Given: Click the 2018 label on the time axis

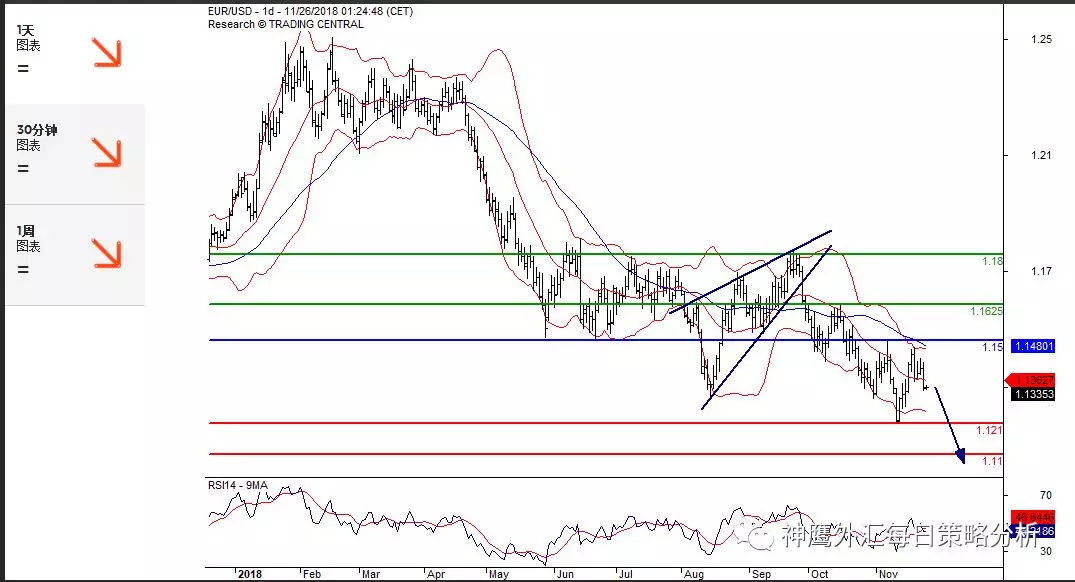Looking at the screenshot, I should [x=250, y=574].
